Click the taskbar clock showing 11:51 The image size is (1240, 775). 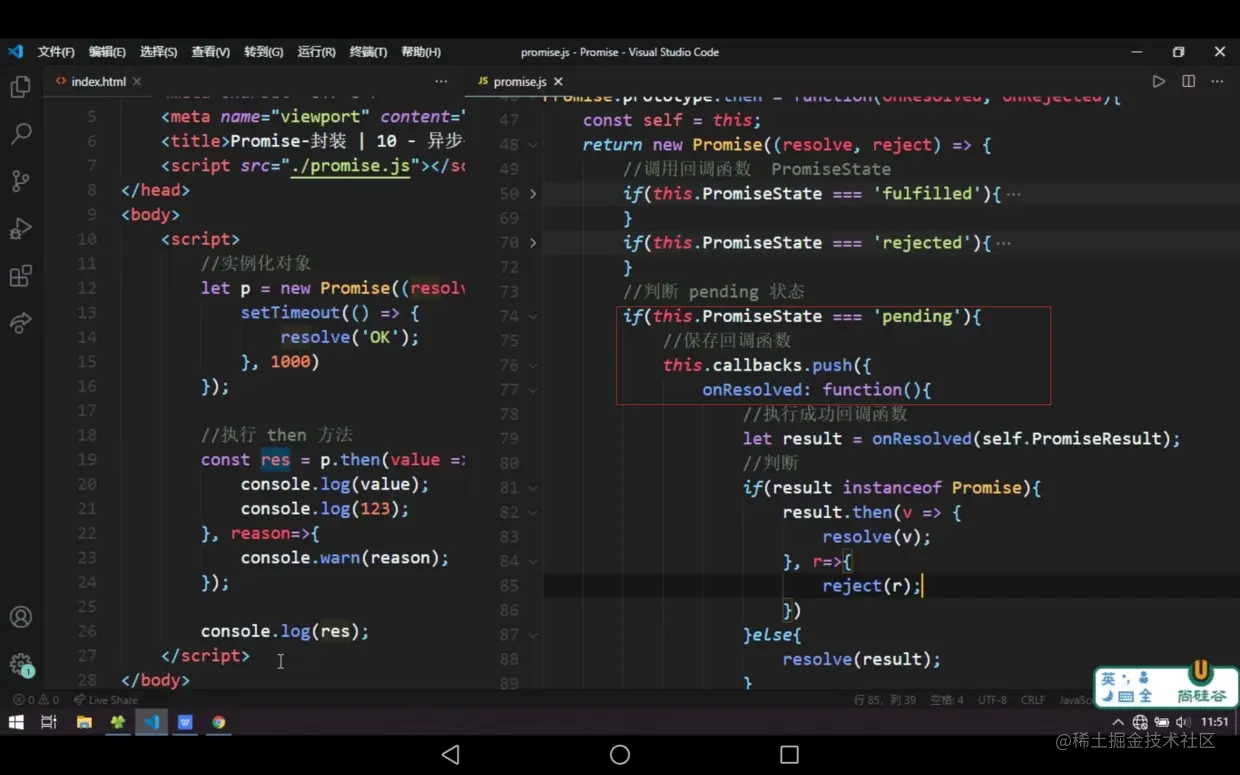[1214, 722]
